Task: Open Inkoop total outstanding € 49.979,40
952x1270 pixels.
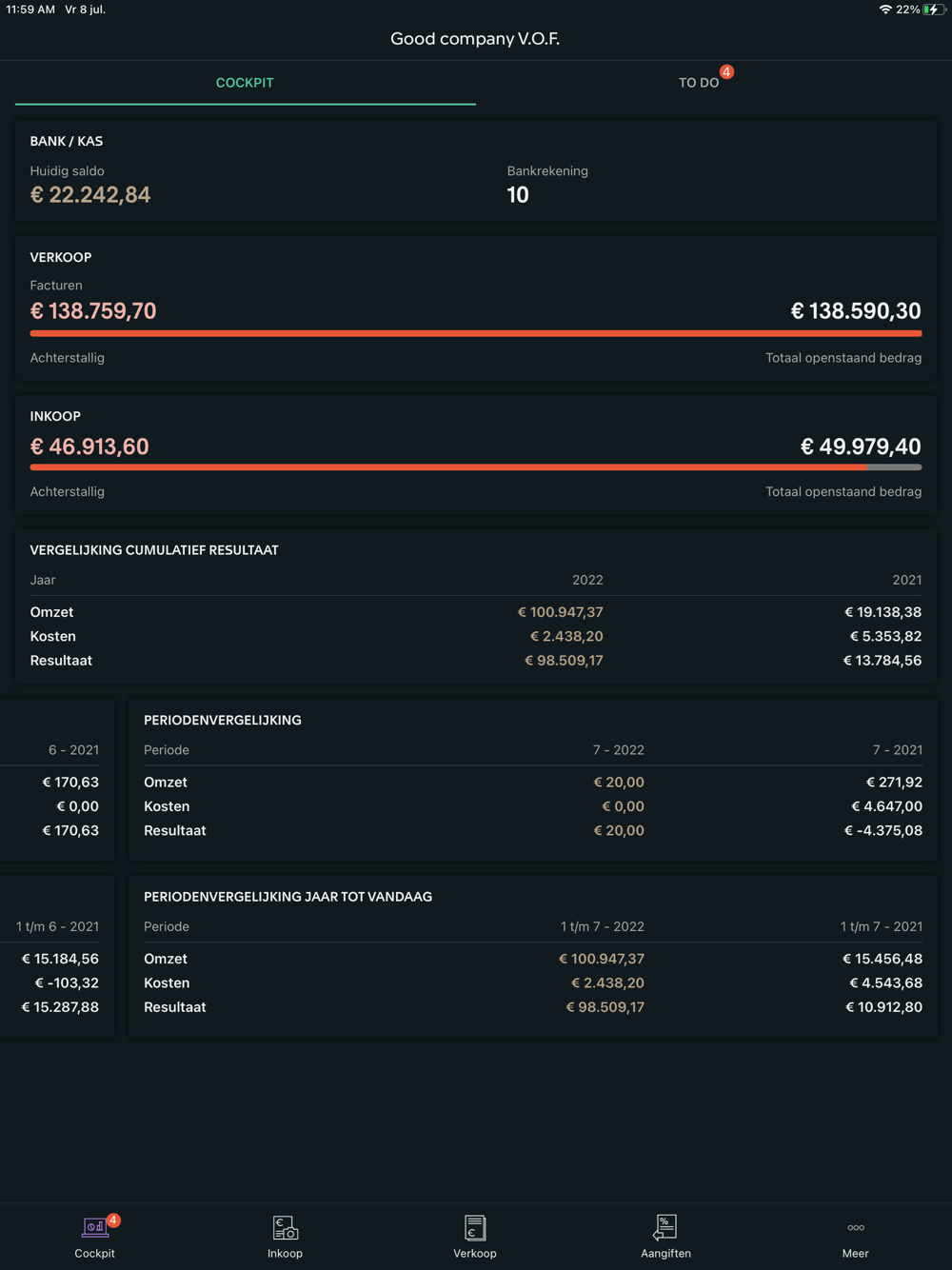Action: [861, 446]
